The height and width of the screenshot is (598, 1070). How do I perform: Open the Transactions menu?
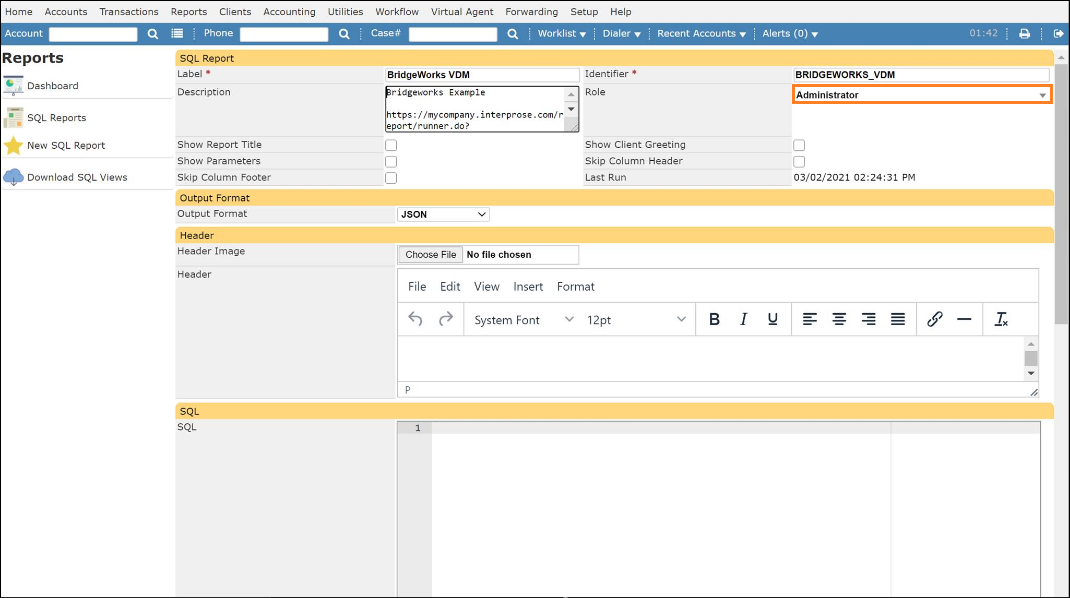129,12
